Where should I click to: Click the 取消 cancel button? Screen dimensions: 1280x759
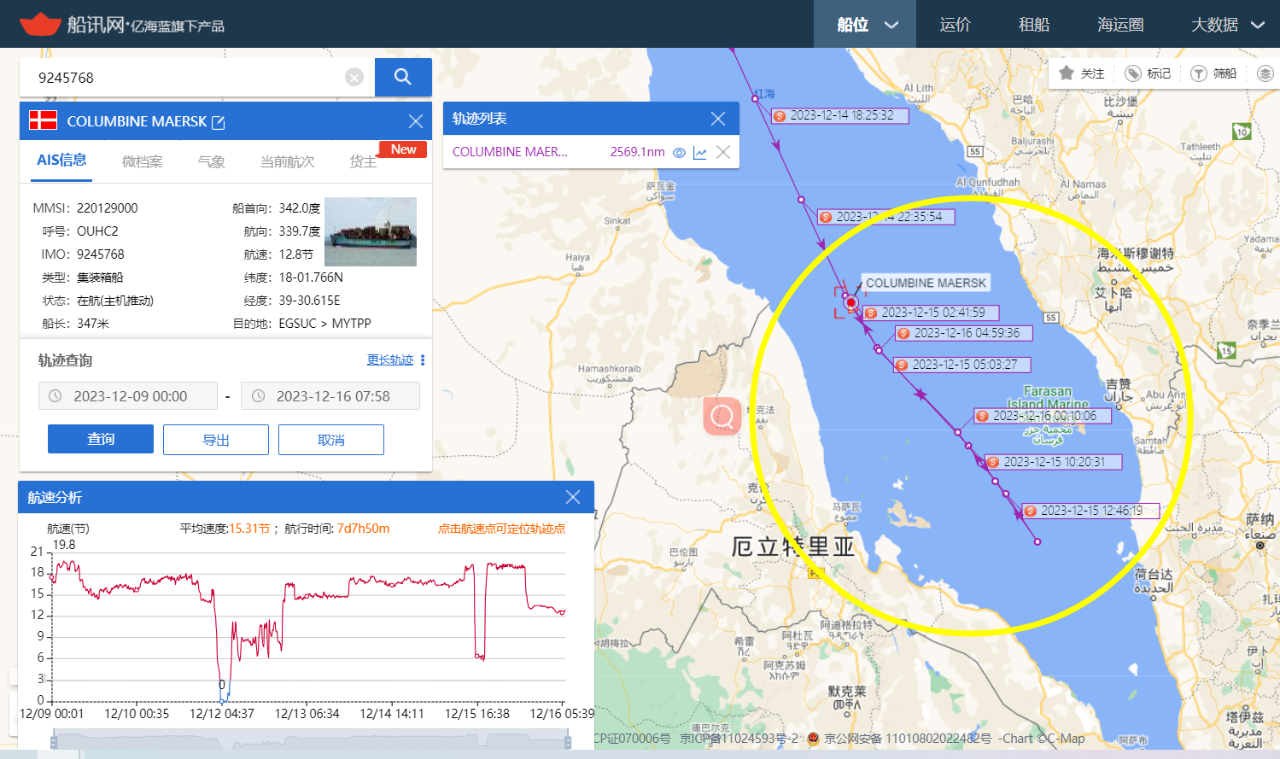click(331, 439)
